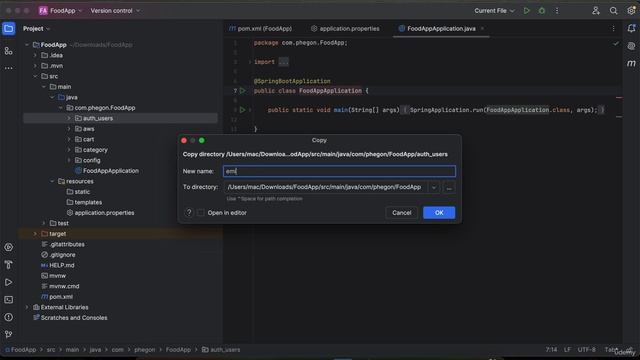Click UTF-8 encoding in status bar

click(x=587, y=350)
